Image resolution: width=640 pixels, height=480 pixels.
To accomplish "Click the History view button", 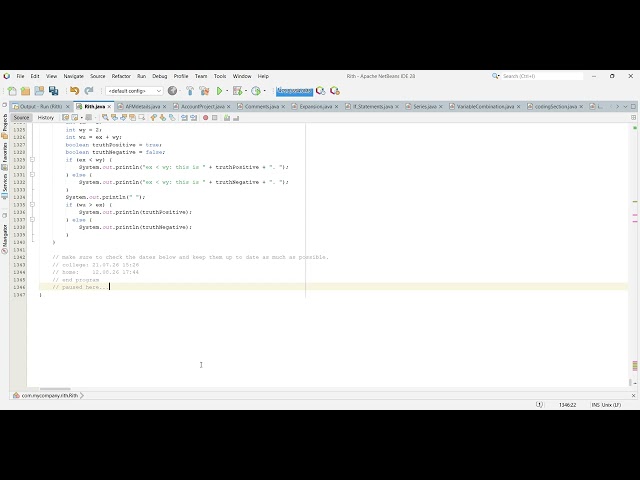I will pyautogui.click(x=46, y=118).
